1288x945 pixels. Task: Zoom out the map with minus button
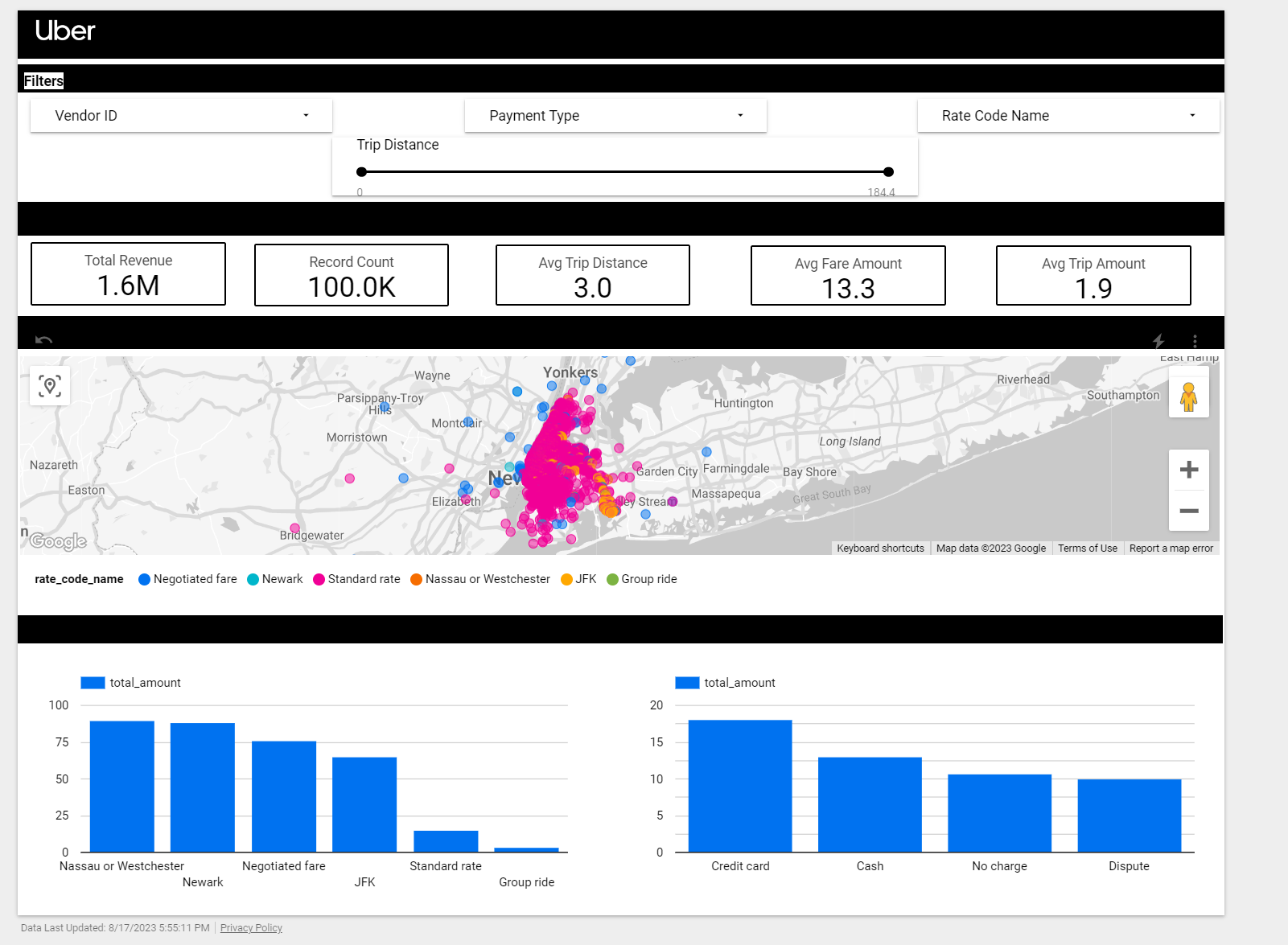tap(1189, 511)
